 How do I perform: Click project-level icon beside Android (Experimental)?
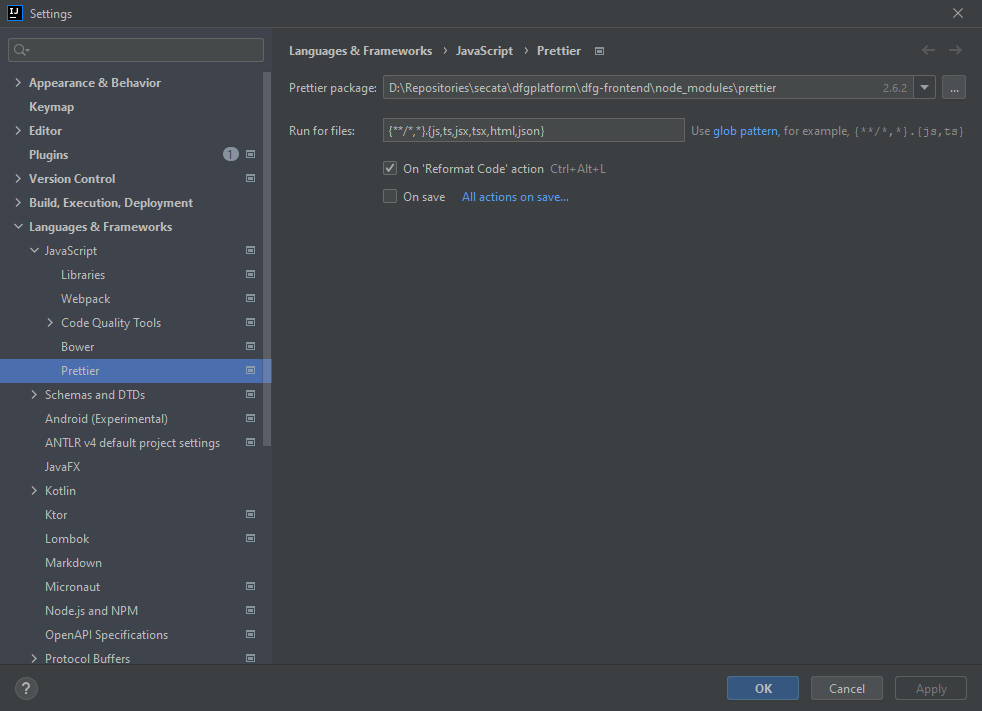[x=251, y=418]
